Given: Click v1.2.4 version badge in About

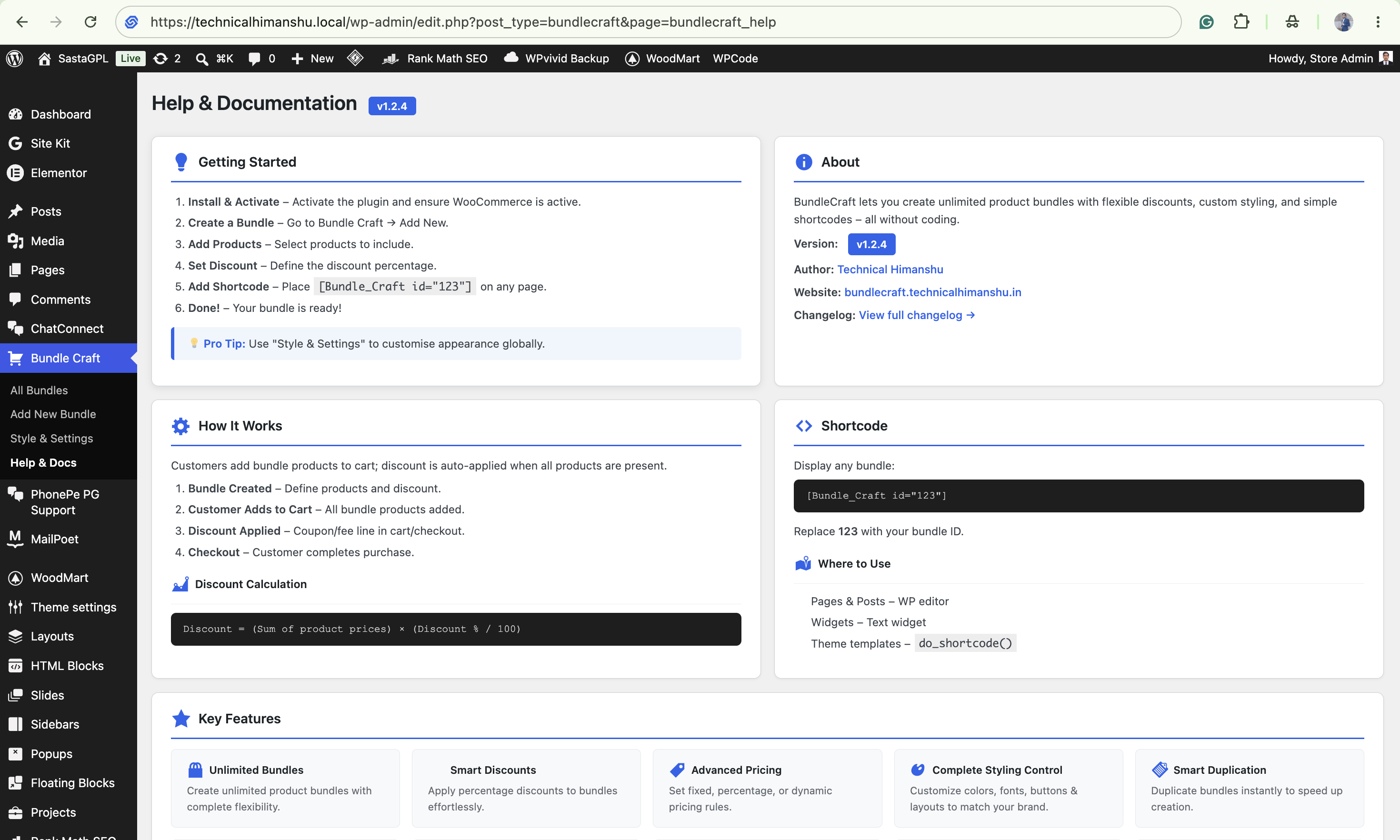Looking at the screenshot, I should pyautogui.click(x=871, y=244).
